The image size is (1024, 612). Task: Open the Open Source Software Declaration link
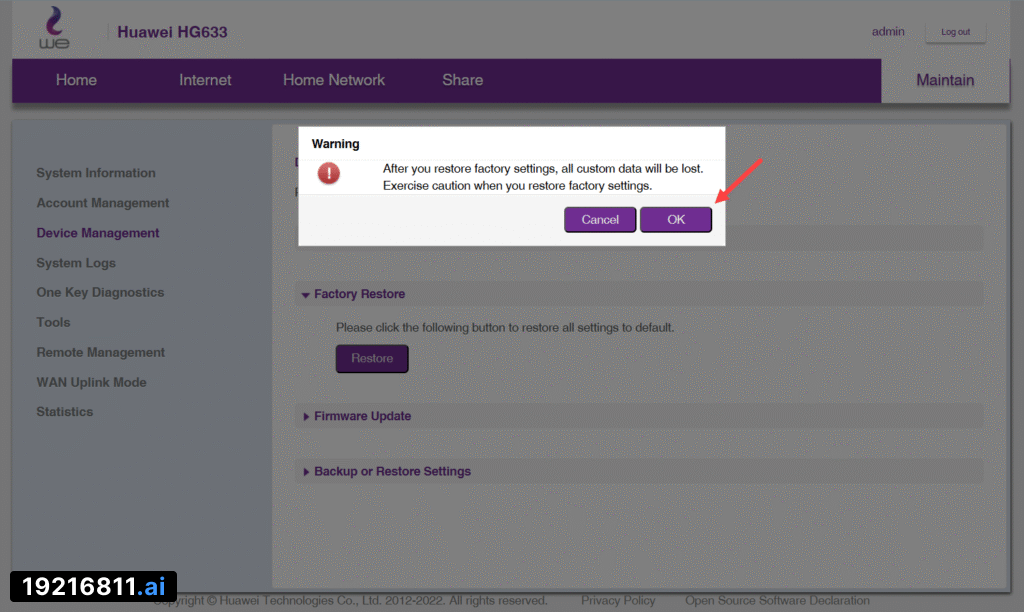coord(777,601)
